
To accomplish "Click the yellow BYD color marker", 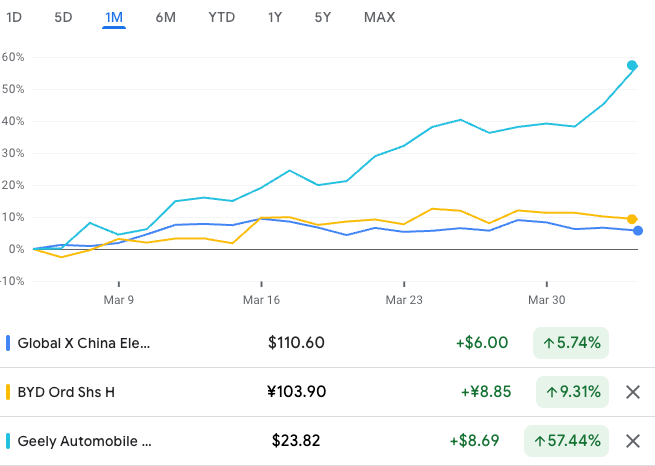I will 8,392.
